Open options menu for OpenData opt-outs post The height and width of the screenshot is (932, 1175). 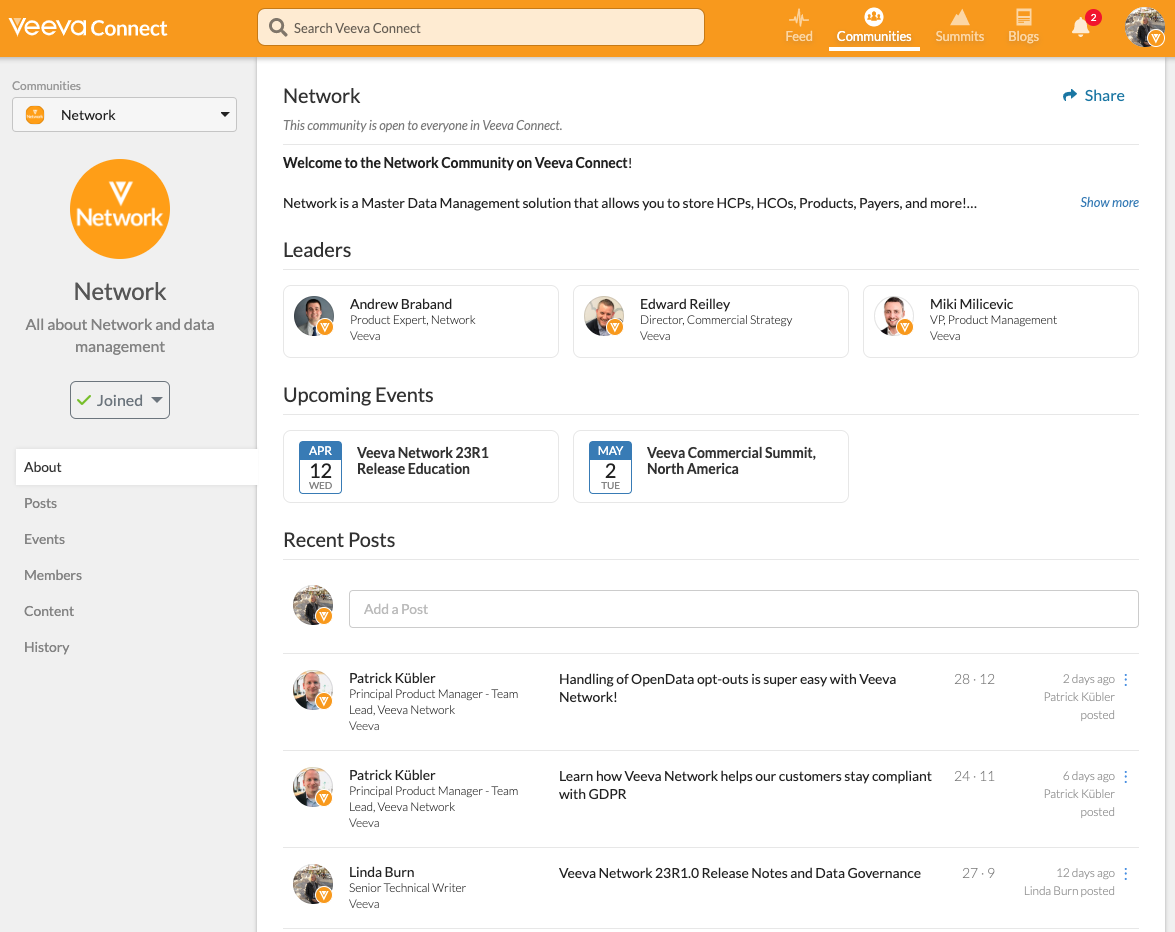pos(1126,680)
